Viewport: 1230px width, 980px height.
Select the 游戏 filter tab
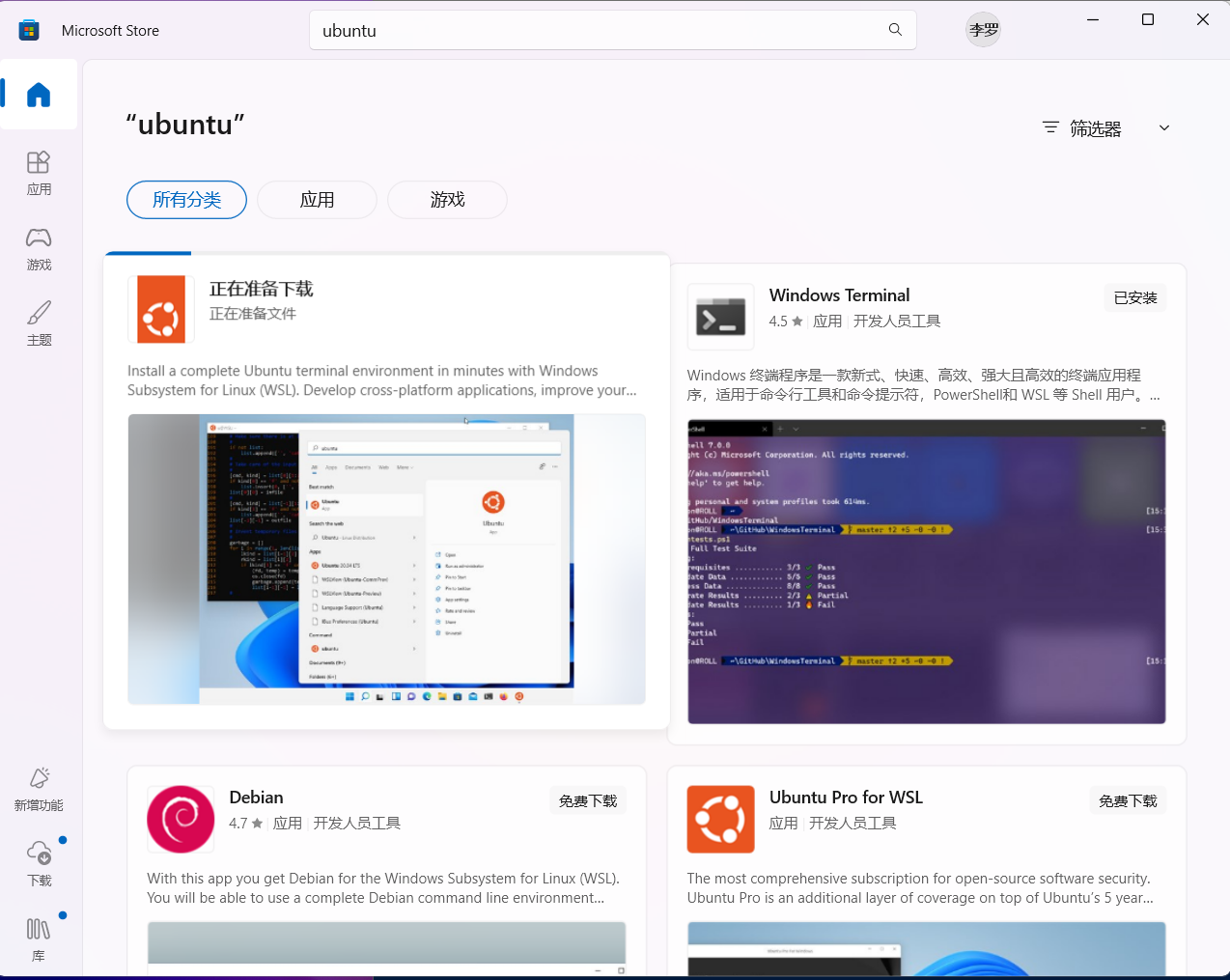[x=447, y=200]
